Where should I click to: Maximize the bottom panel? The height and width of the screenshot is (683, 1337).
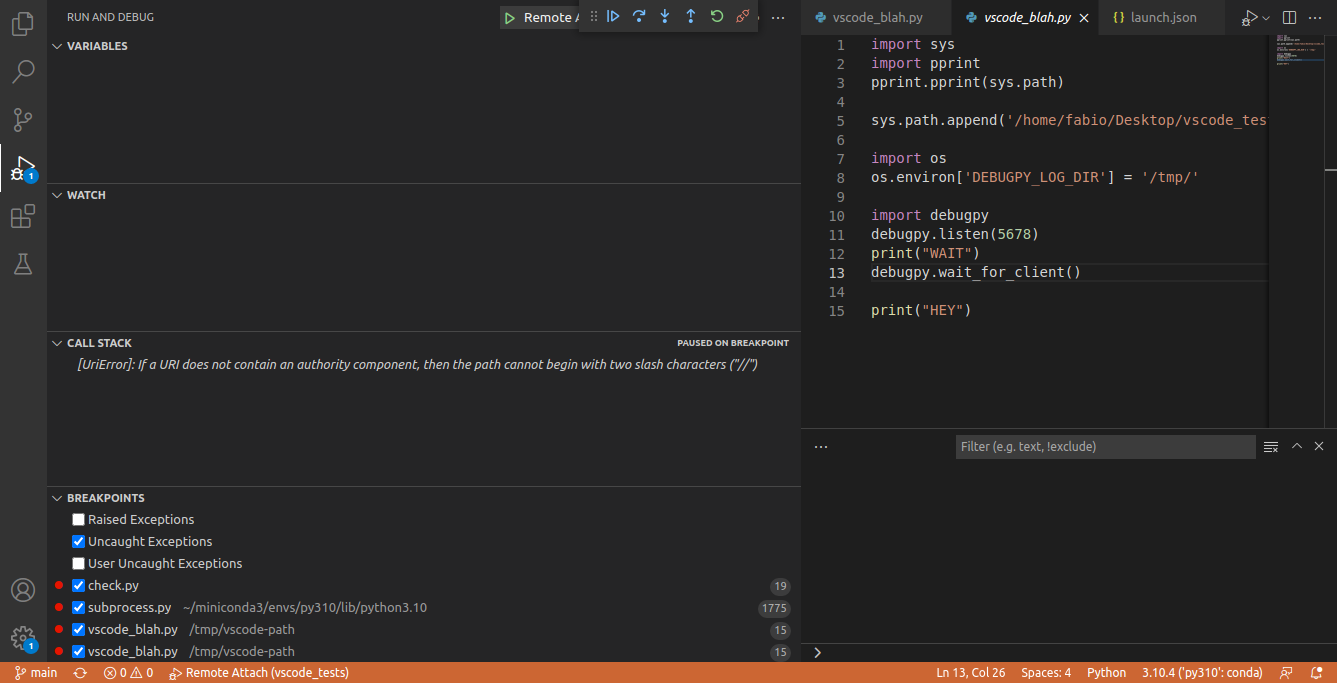tap(1297, 447)
